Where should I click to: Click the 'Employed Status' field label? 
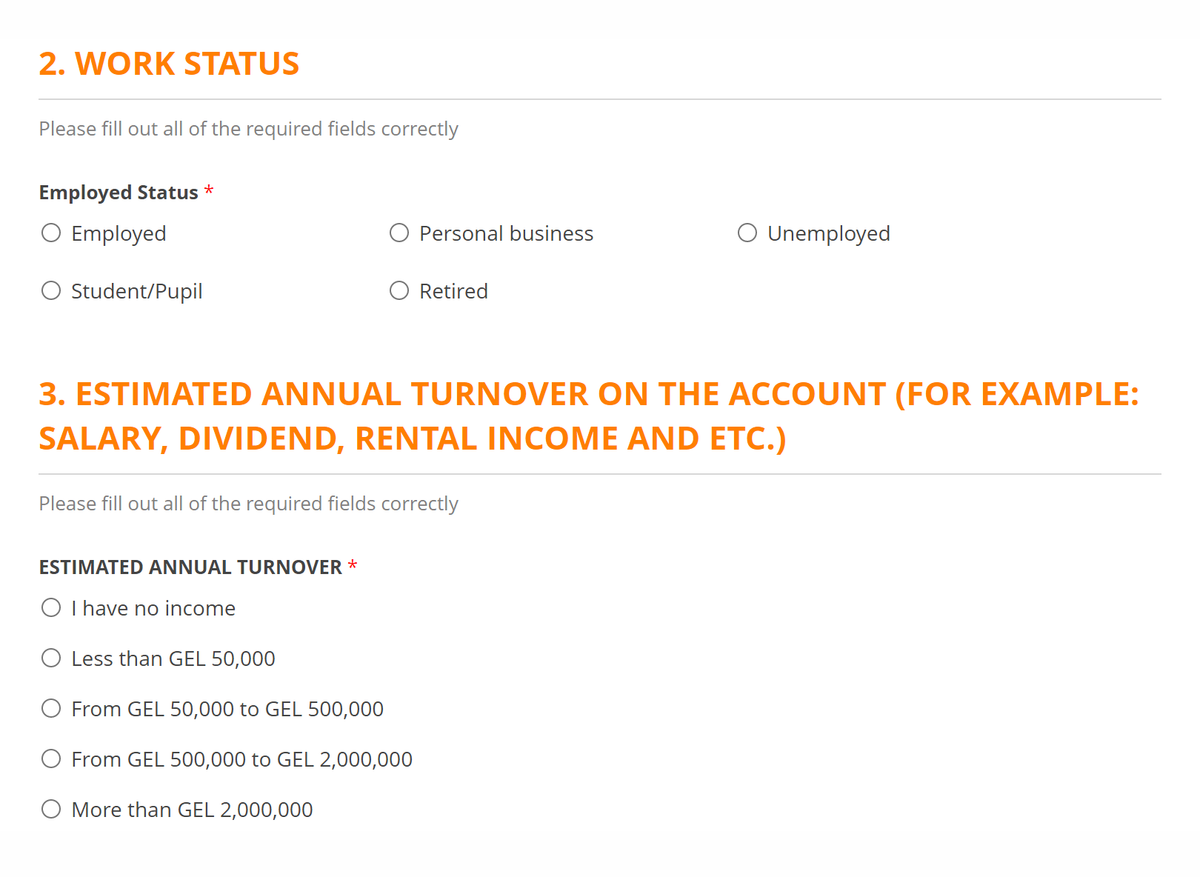[x=118, y=193]
